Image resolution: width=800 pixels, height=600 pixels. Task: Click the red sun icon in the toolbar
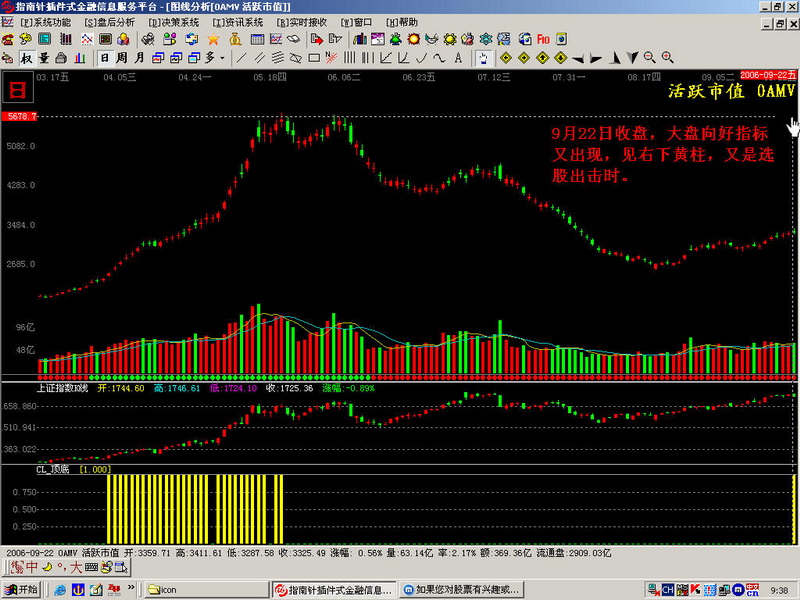pos(414,39)
